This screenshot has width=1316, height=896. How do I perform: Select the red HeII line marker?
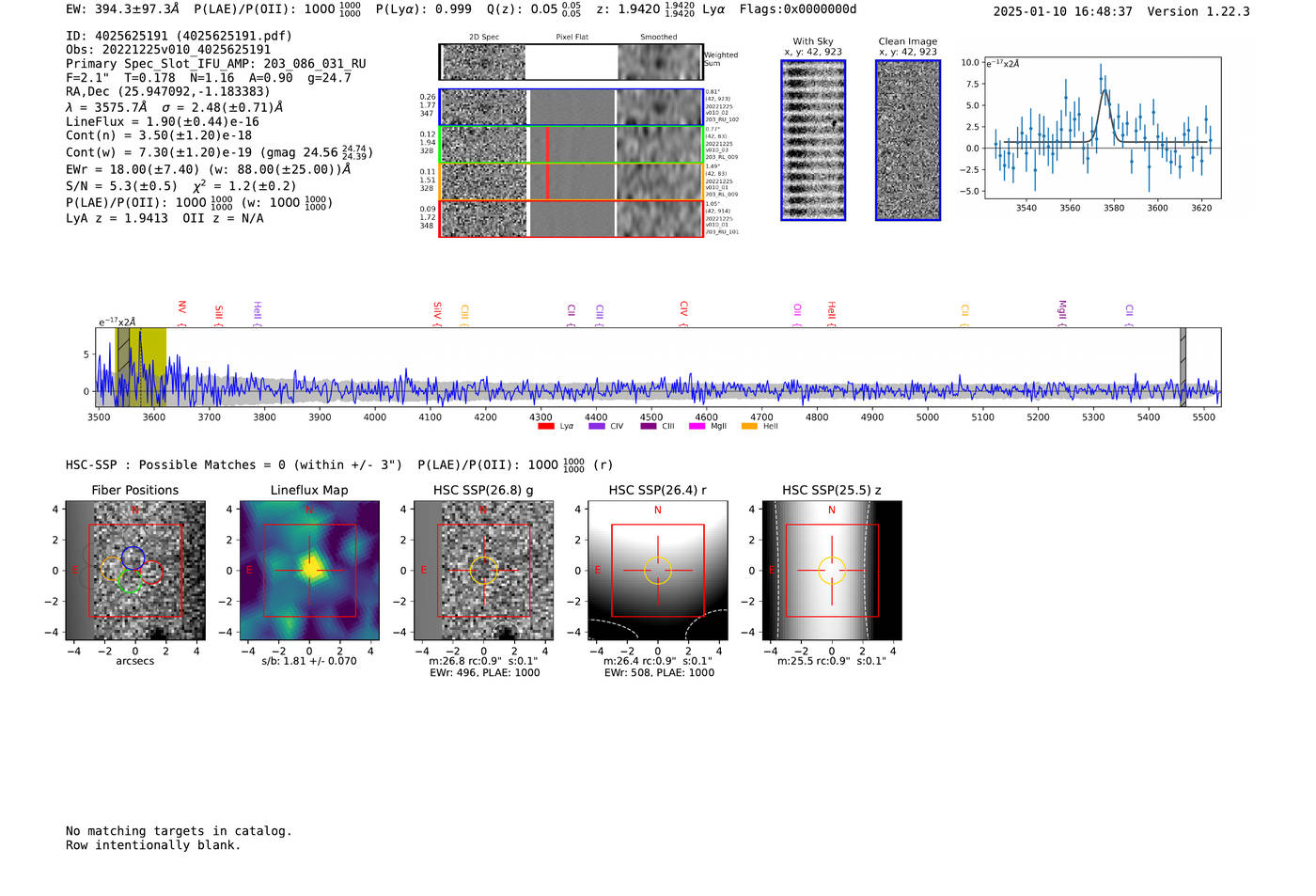click(831, 314)
